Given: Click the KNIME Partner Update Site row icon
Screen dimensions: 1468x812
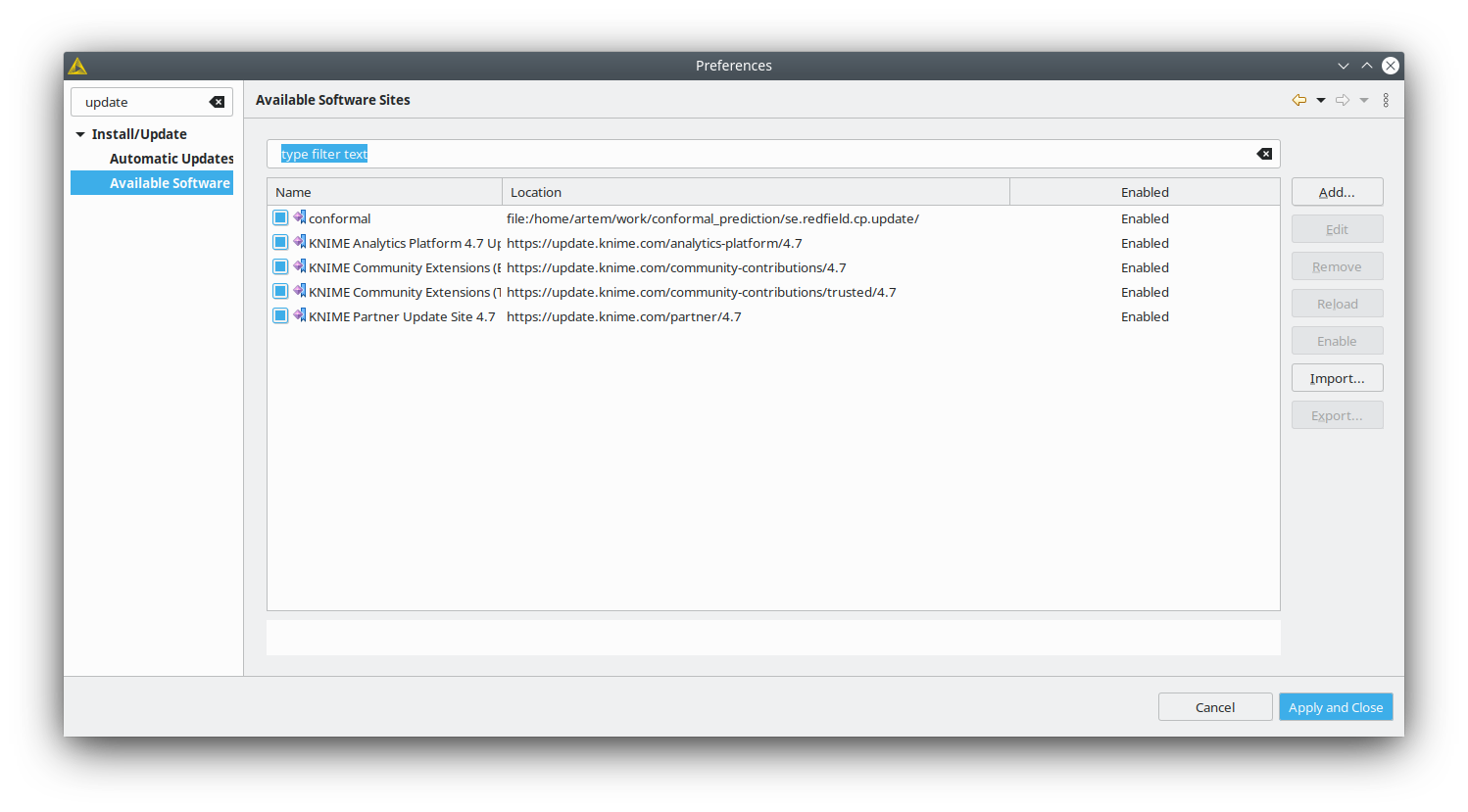Looking at the screenshot, I should (x=300, y=315).
